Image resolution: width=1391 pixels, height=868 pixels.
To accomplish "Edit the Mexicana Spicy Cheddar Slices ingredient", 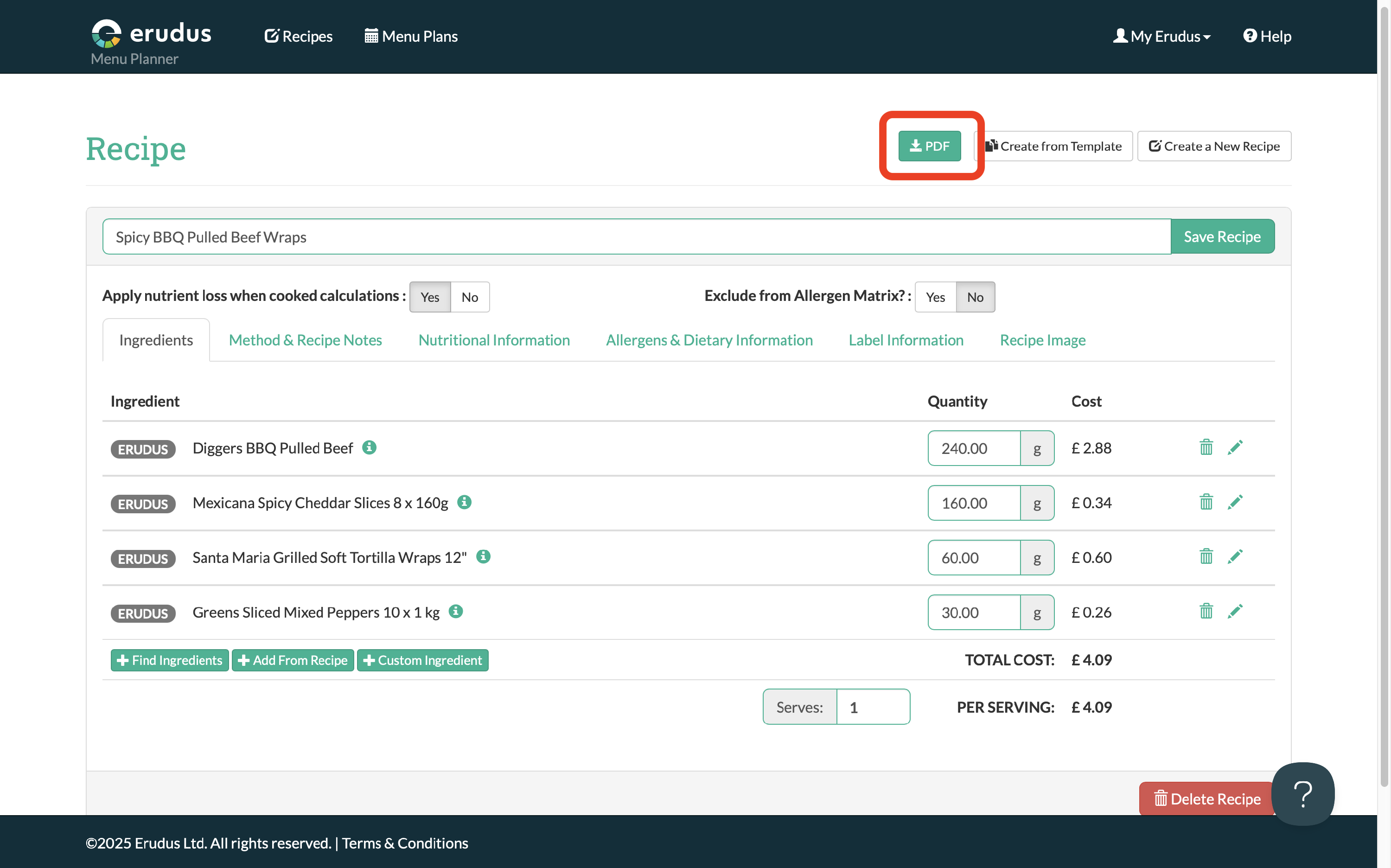I will [1235, 502].
